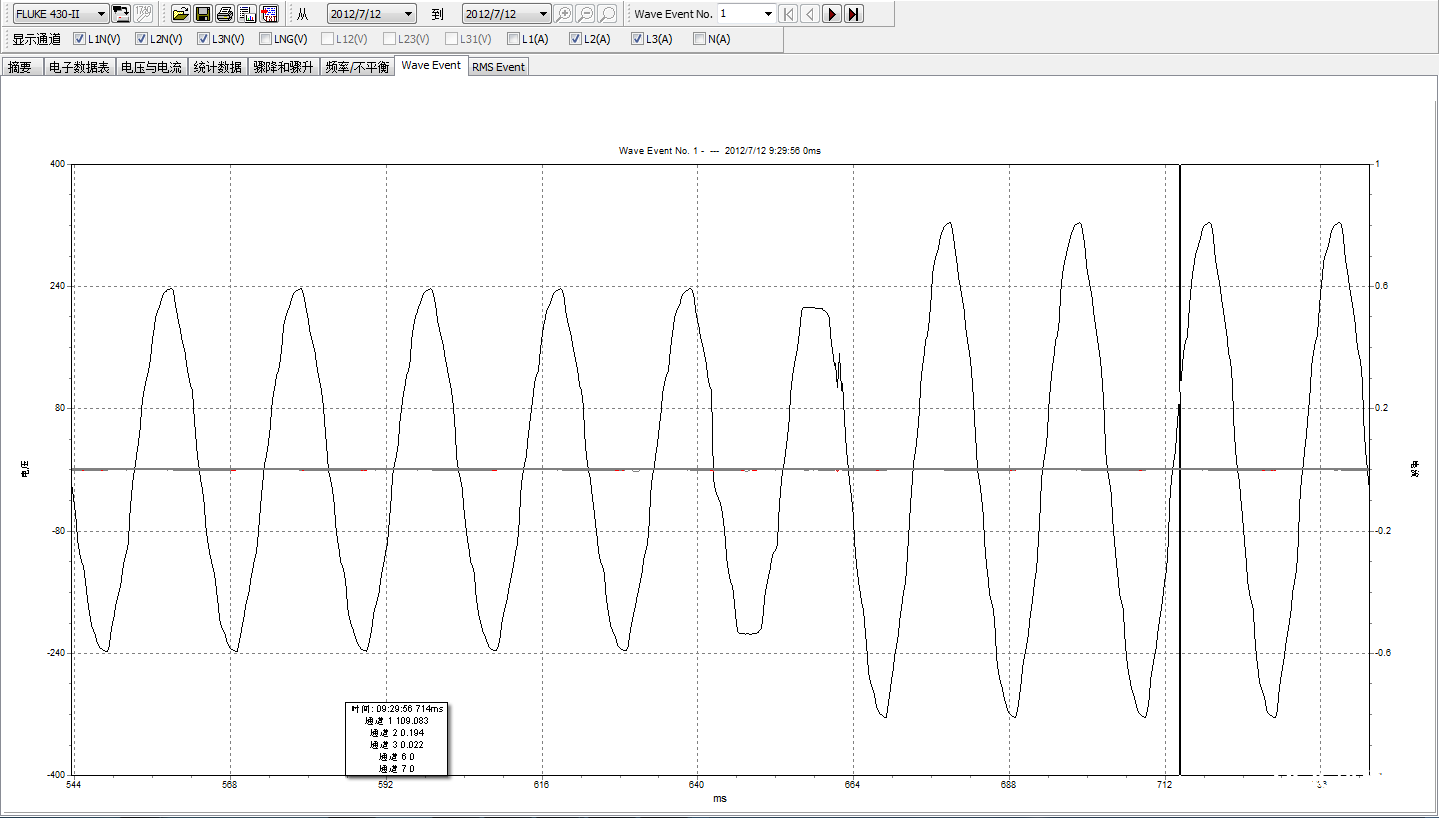Uncheck the L2N(V) channel checkbox

[x=142, y=39]
